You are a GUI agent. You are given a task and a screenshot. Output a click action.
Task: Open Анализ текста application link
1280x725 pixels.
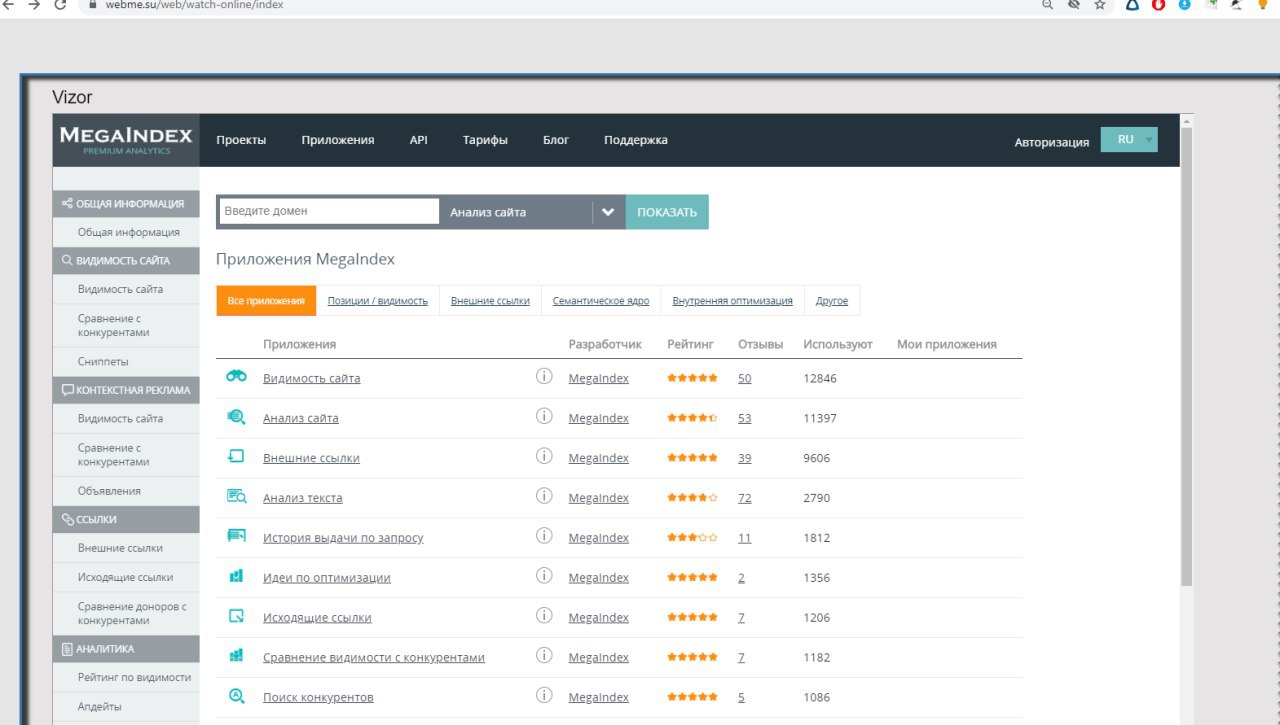(303, 498)
